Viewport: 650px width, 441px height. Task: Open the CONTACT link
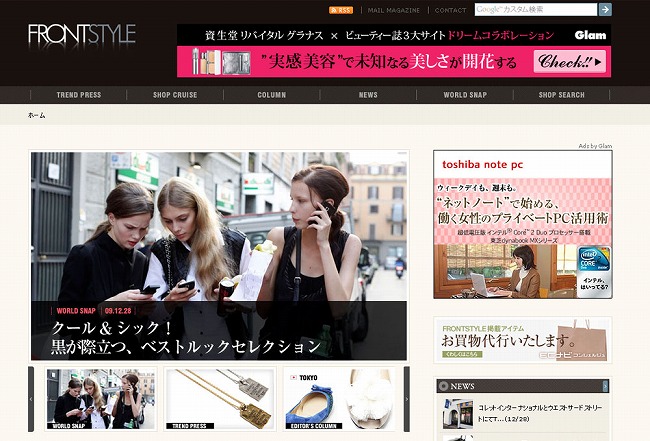[450, 10]
